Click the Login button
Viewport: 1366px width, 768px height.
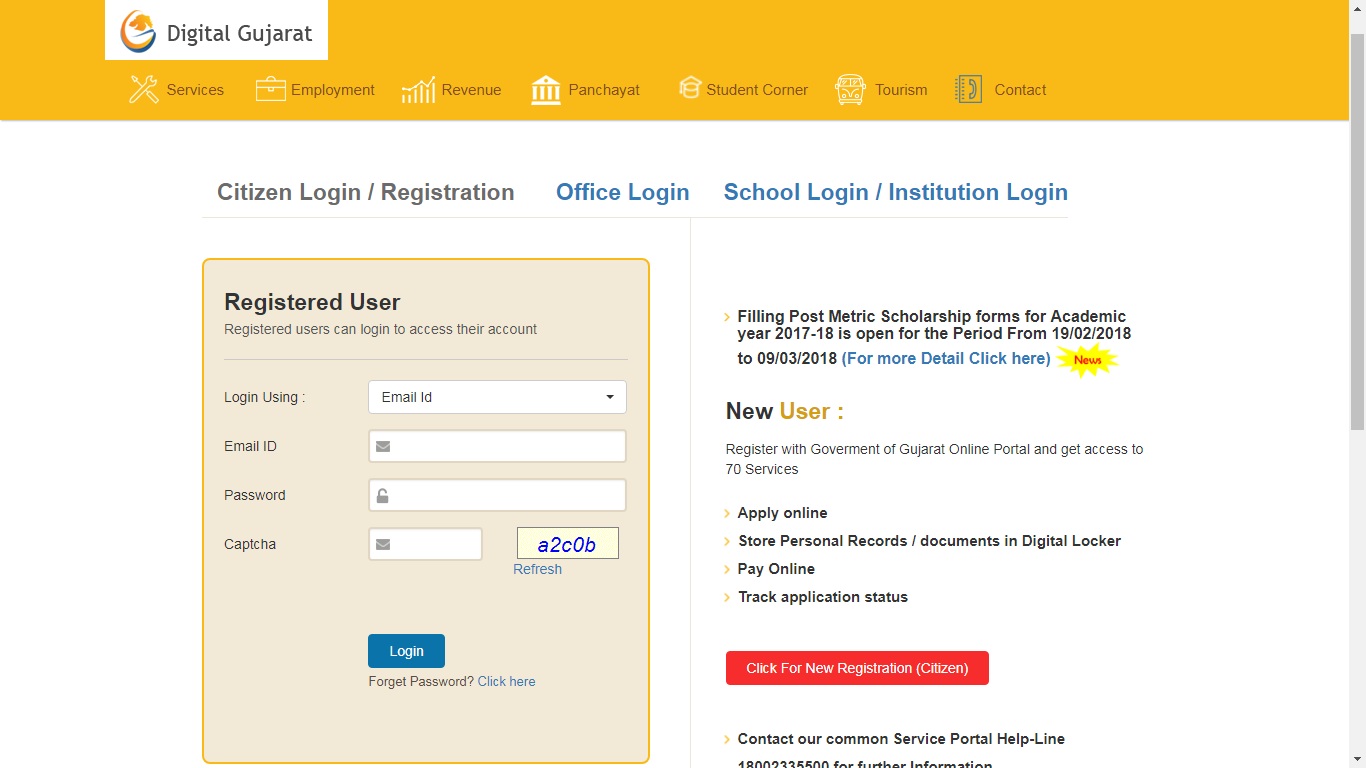click(x=406, y=651)
